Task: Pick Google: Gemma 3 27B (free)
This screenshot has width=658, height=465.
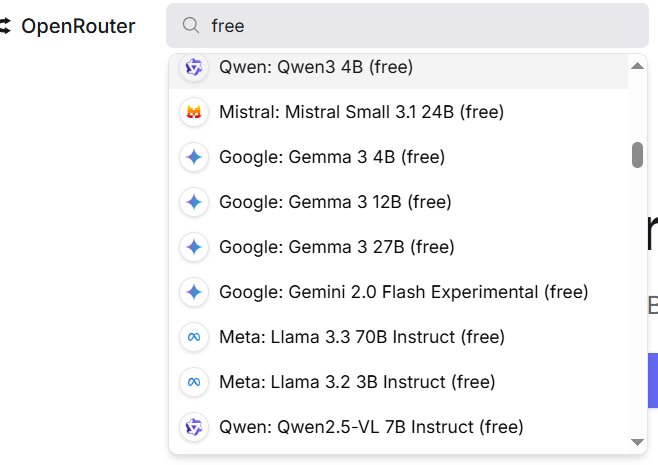Action: click(336, 247)
